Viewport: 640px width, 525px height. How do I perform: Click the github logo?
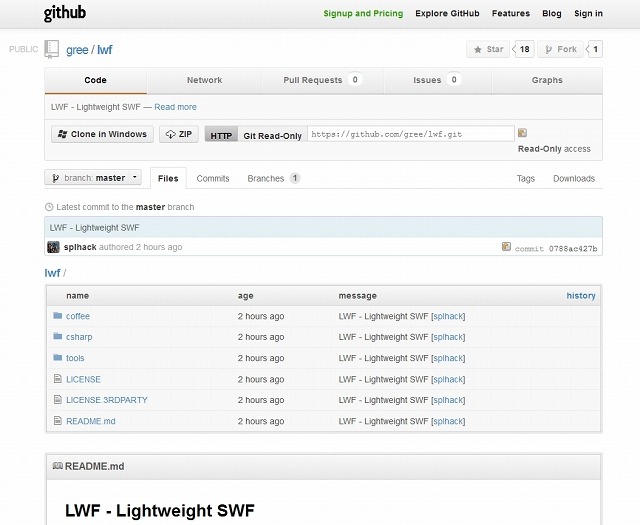click(64, 13)
